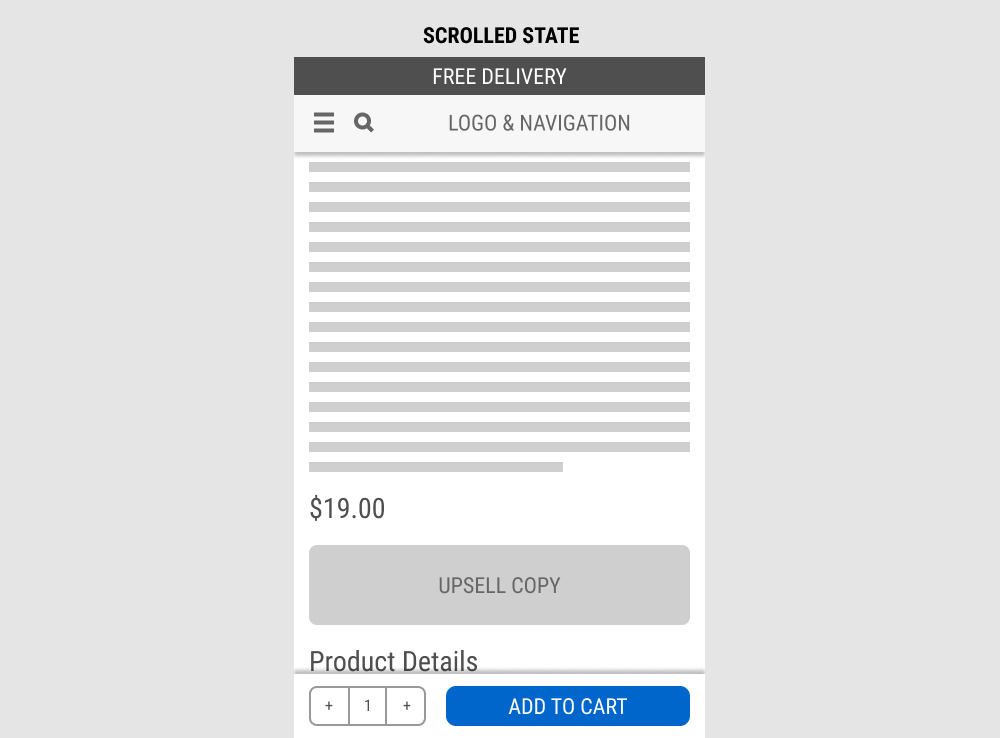Click empty header space right of LOGO & NAVIGATION
Image resolution: width=1000 pixels, height=738 pixels.
click(670, 123)
